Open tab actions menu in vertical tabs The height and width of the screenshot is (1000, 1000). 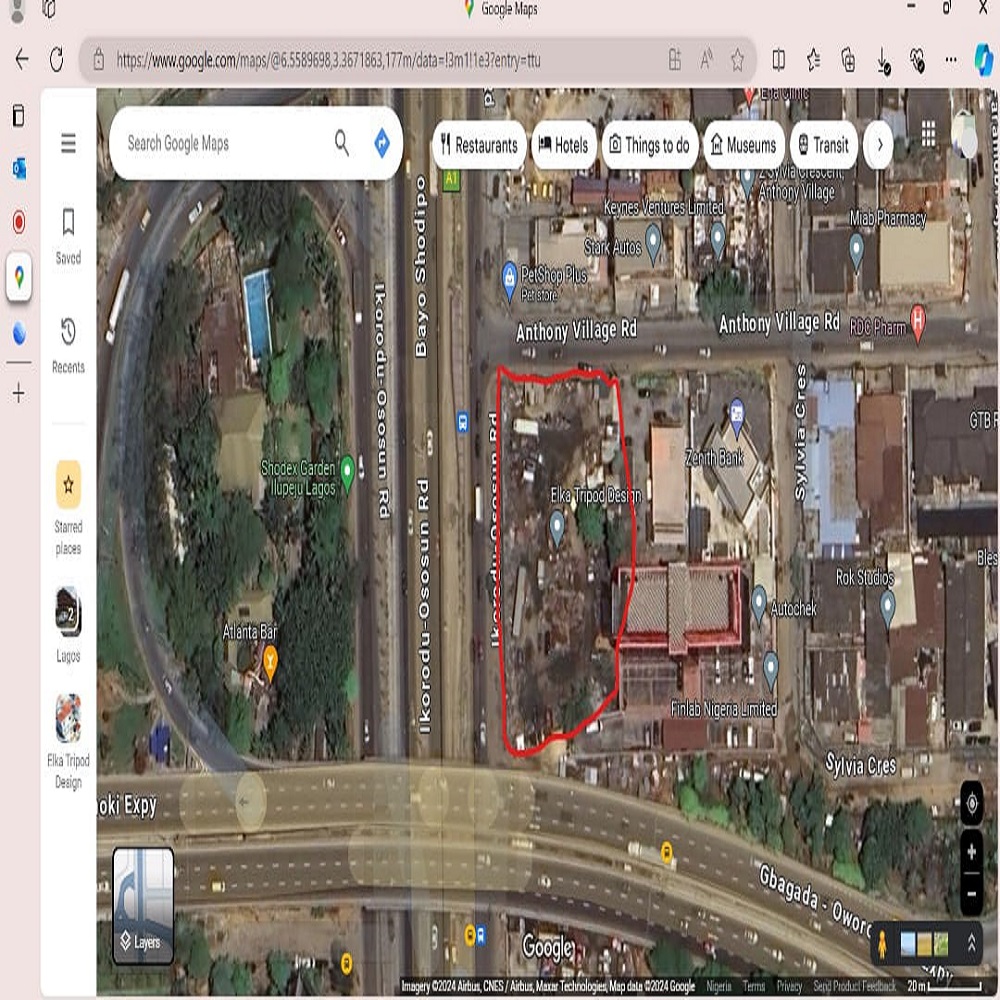tap(18, 115)
